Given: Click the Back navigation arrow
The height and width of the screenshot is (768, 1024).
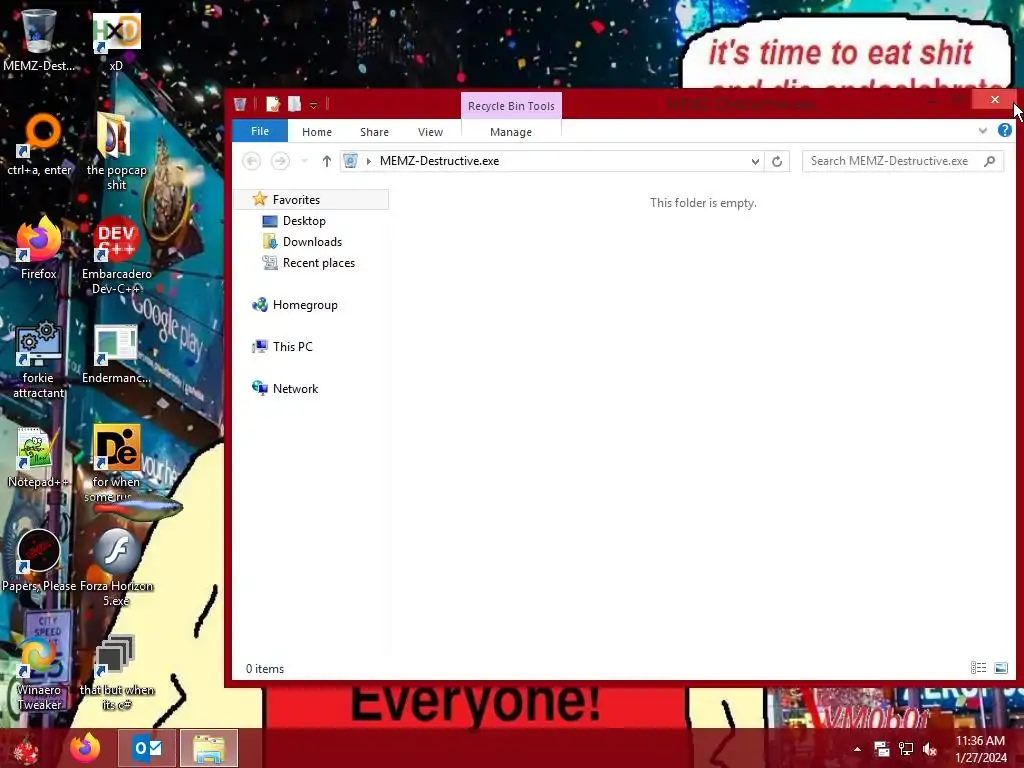Looking at the screenshot, I should coord(251,161).
